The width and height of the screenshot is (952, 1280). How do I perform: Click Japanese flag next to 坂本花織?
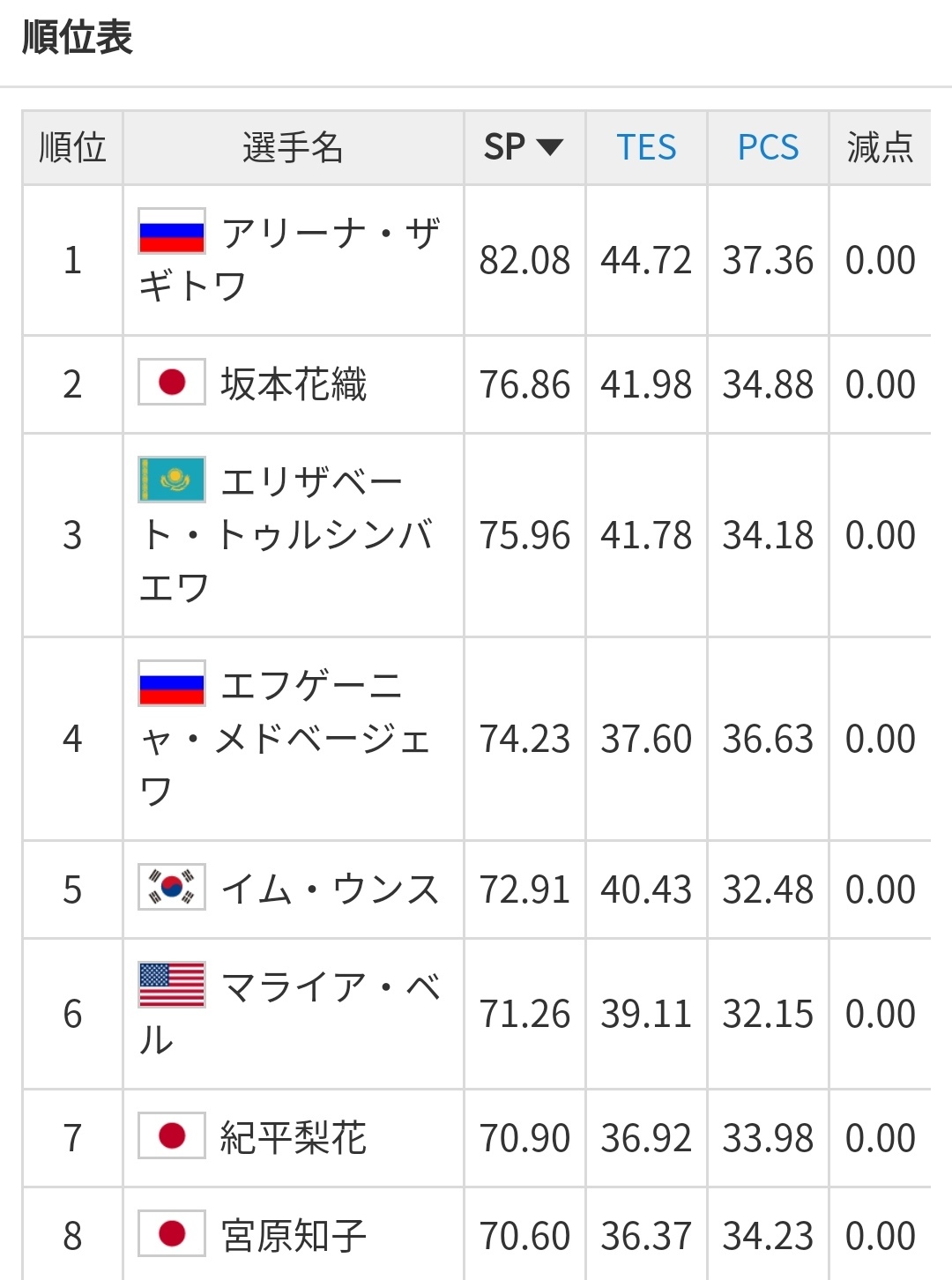[x=172, y=382]
